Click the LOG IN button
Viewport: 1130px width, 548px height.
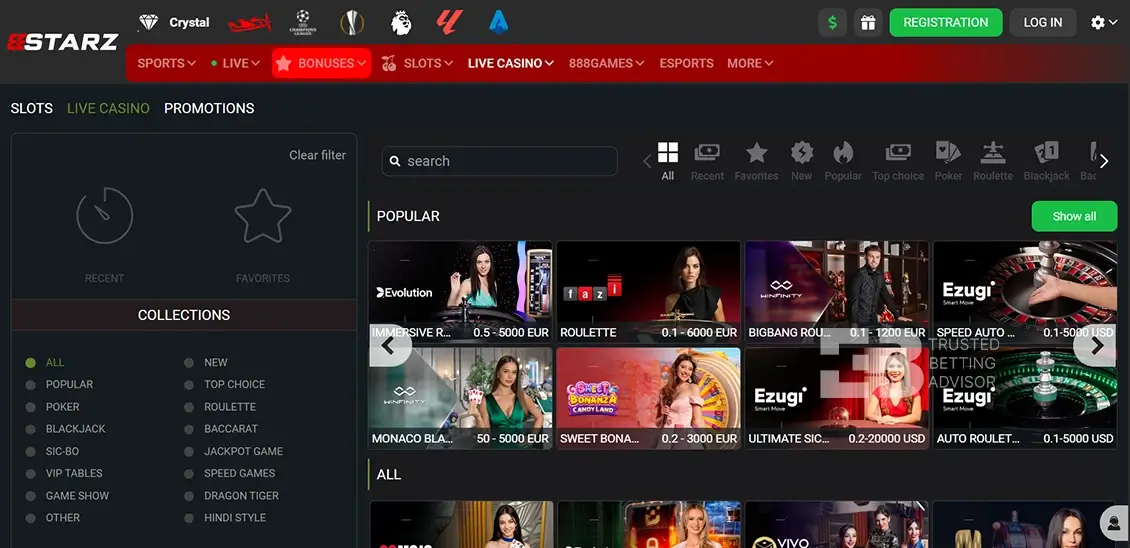click(x=1043, y=22)
